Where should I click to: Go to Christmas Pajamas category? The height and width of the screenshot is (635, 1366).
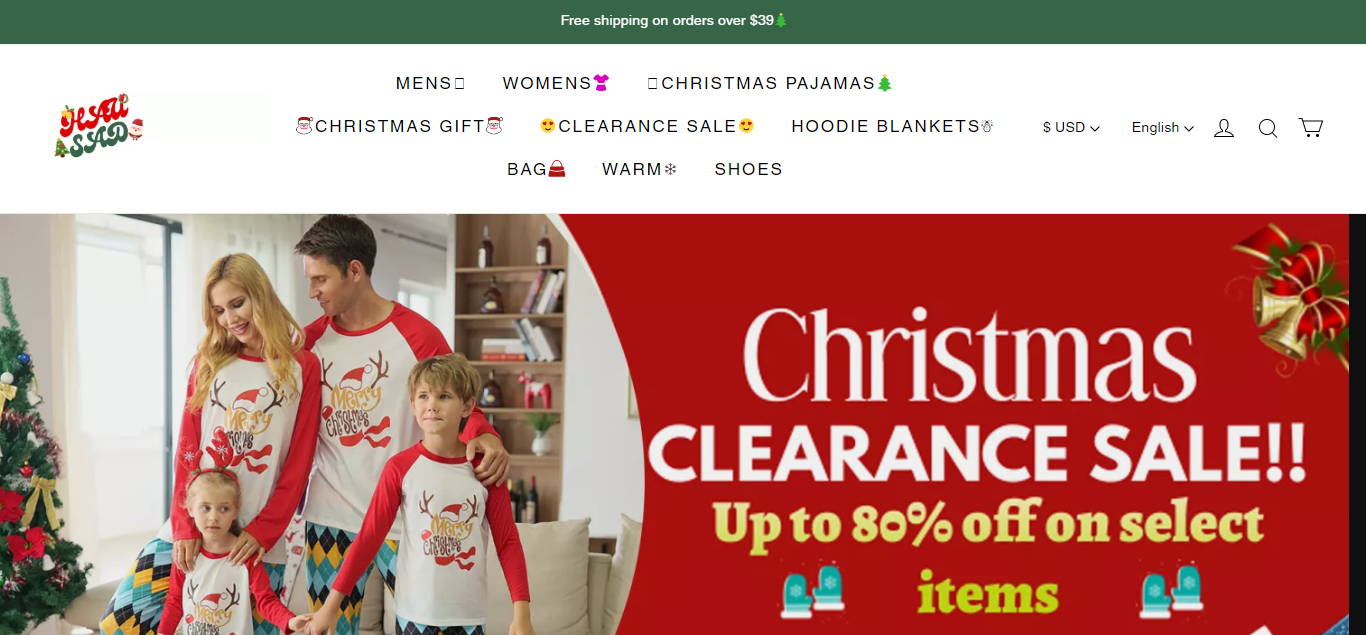(770, 83)
